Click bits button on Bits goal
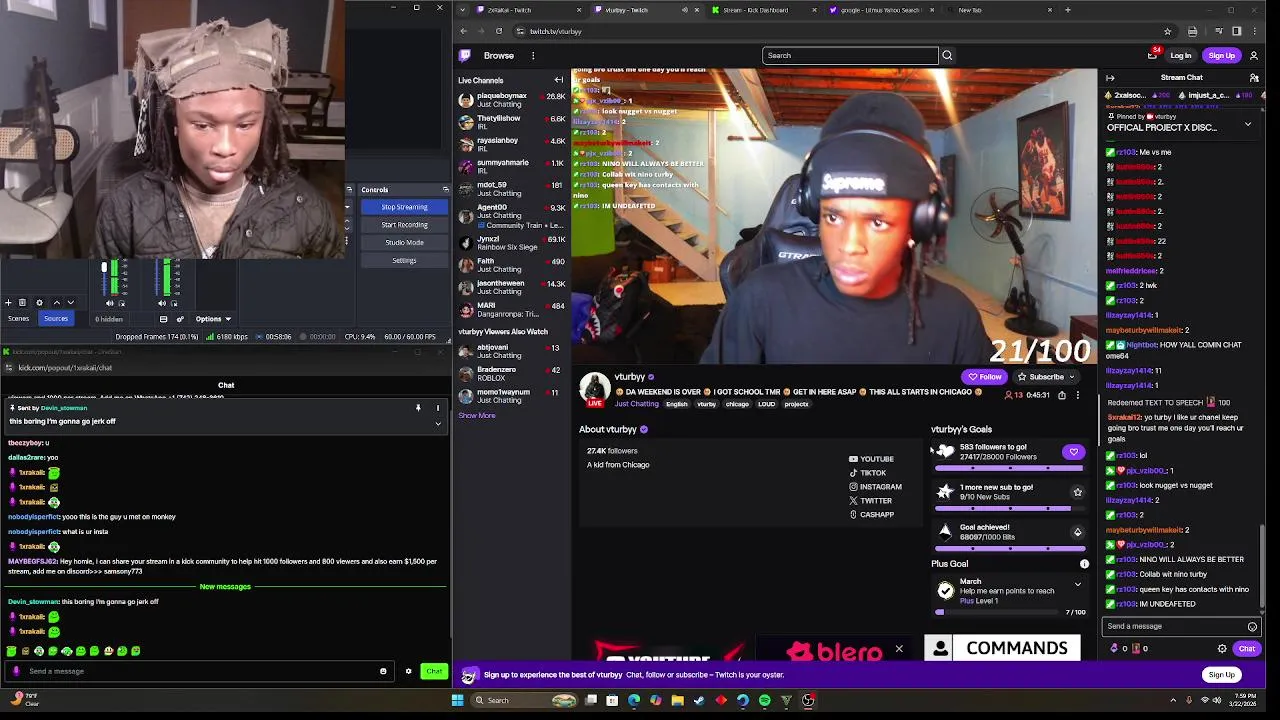This screenshot has height=720, width=1280. [x=1077, y=532]
